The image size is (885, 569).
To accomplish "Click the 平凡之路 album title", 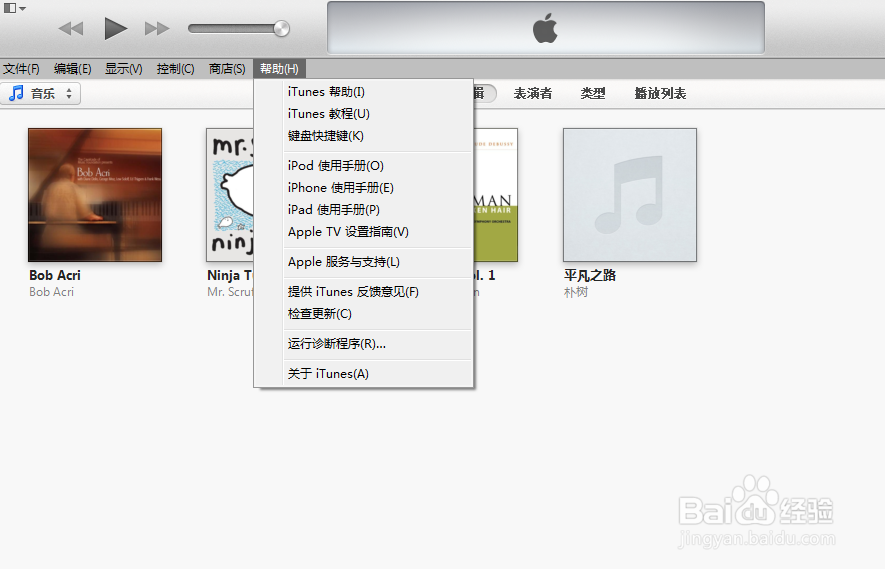I will pyautogui.click(x=590, y=275).
